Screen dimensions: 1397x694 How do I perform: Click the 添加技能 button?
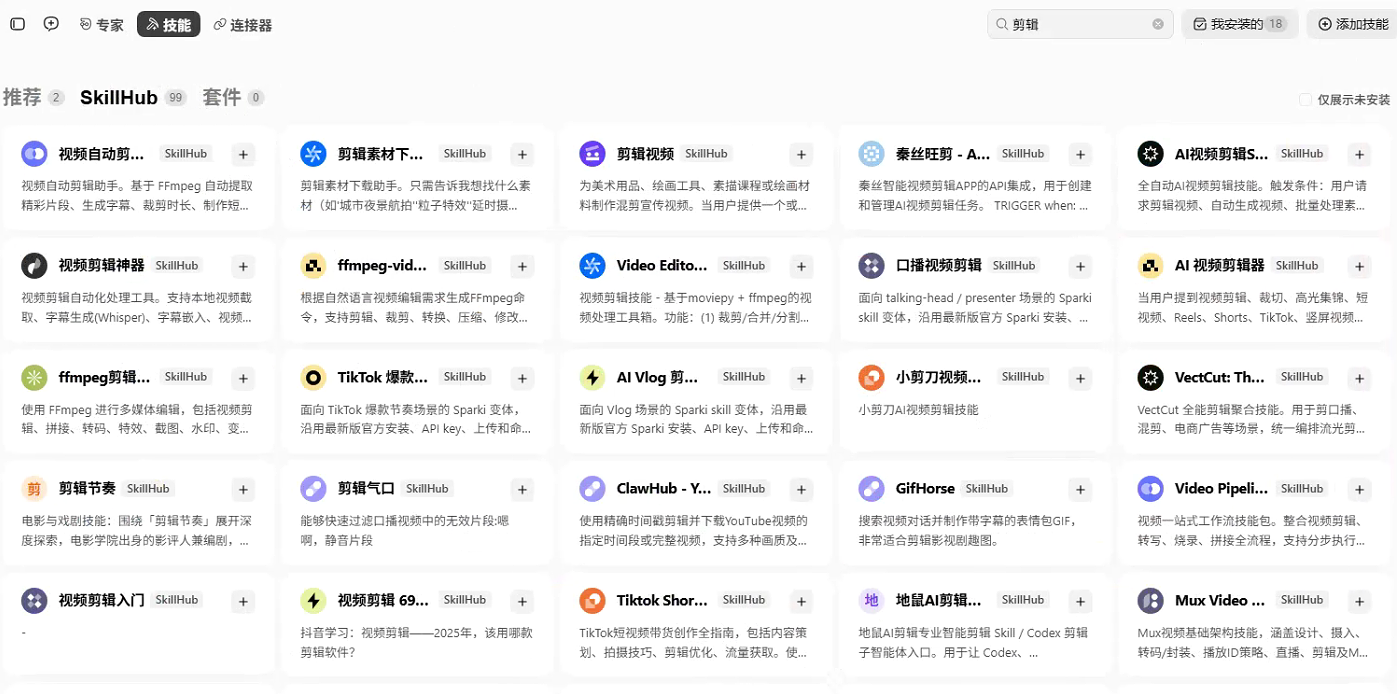[x=1352, y=24]
